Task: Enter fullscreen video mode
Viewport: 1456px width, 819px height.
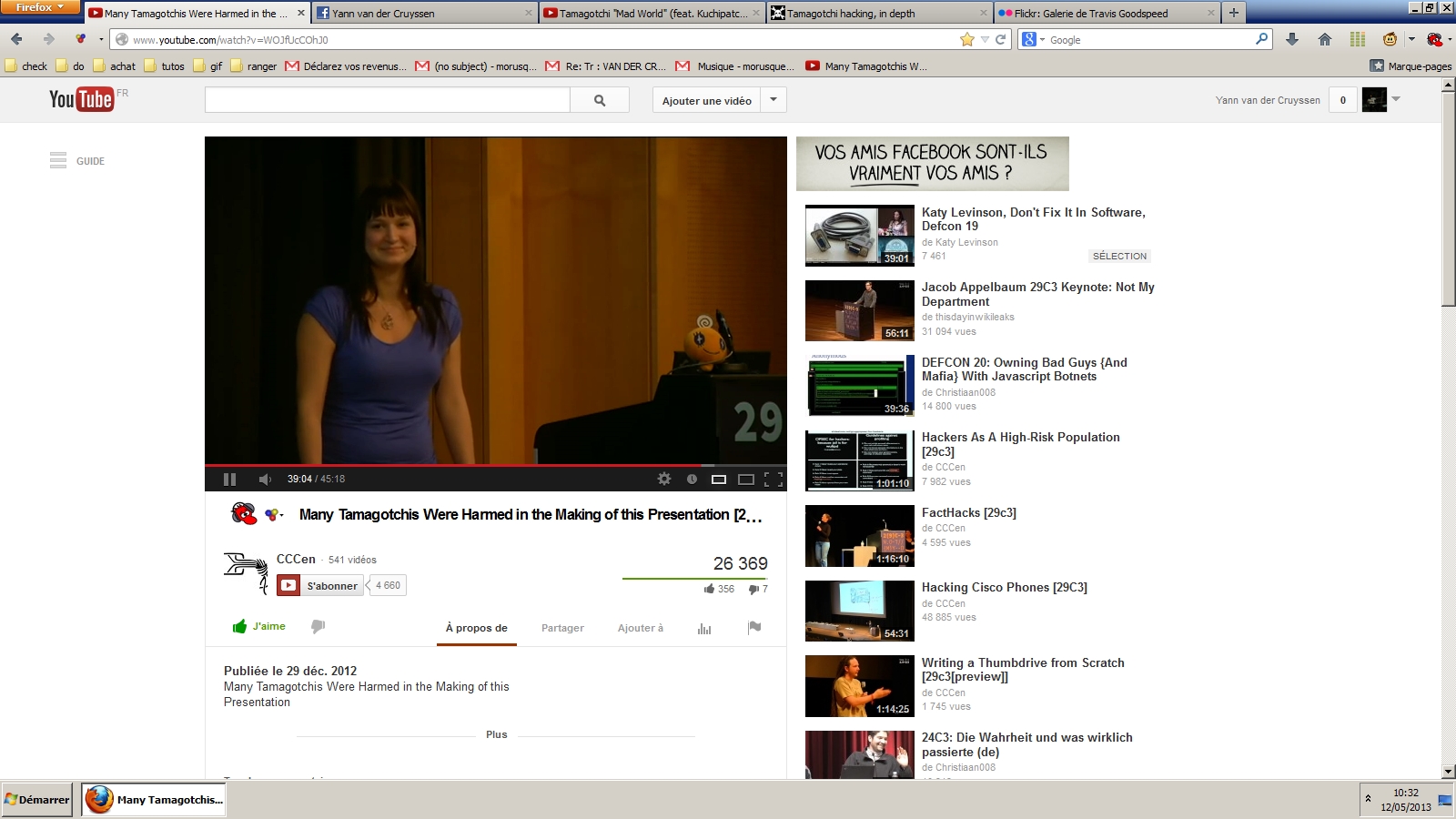Action: pos(773,480)
